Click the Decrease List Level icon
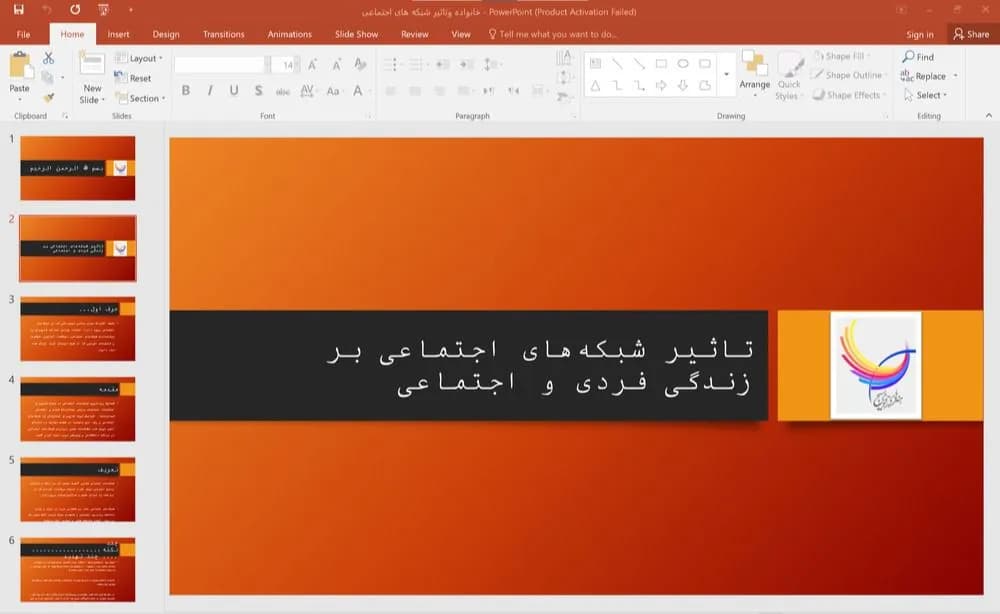1000x614 pixels. [x=443, y=64]
